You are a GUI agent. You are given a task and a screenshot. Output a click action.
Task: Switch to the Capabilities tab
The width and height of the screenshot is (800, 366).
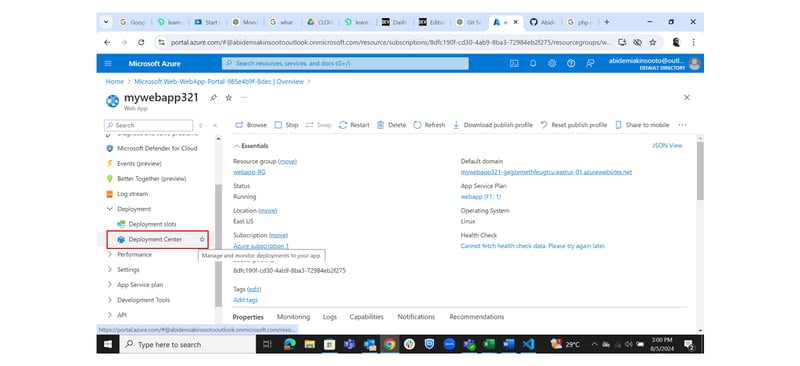coord(366,317)
